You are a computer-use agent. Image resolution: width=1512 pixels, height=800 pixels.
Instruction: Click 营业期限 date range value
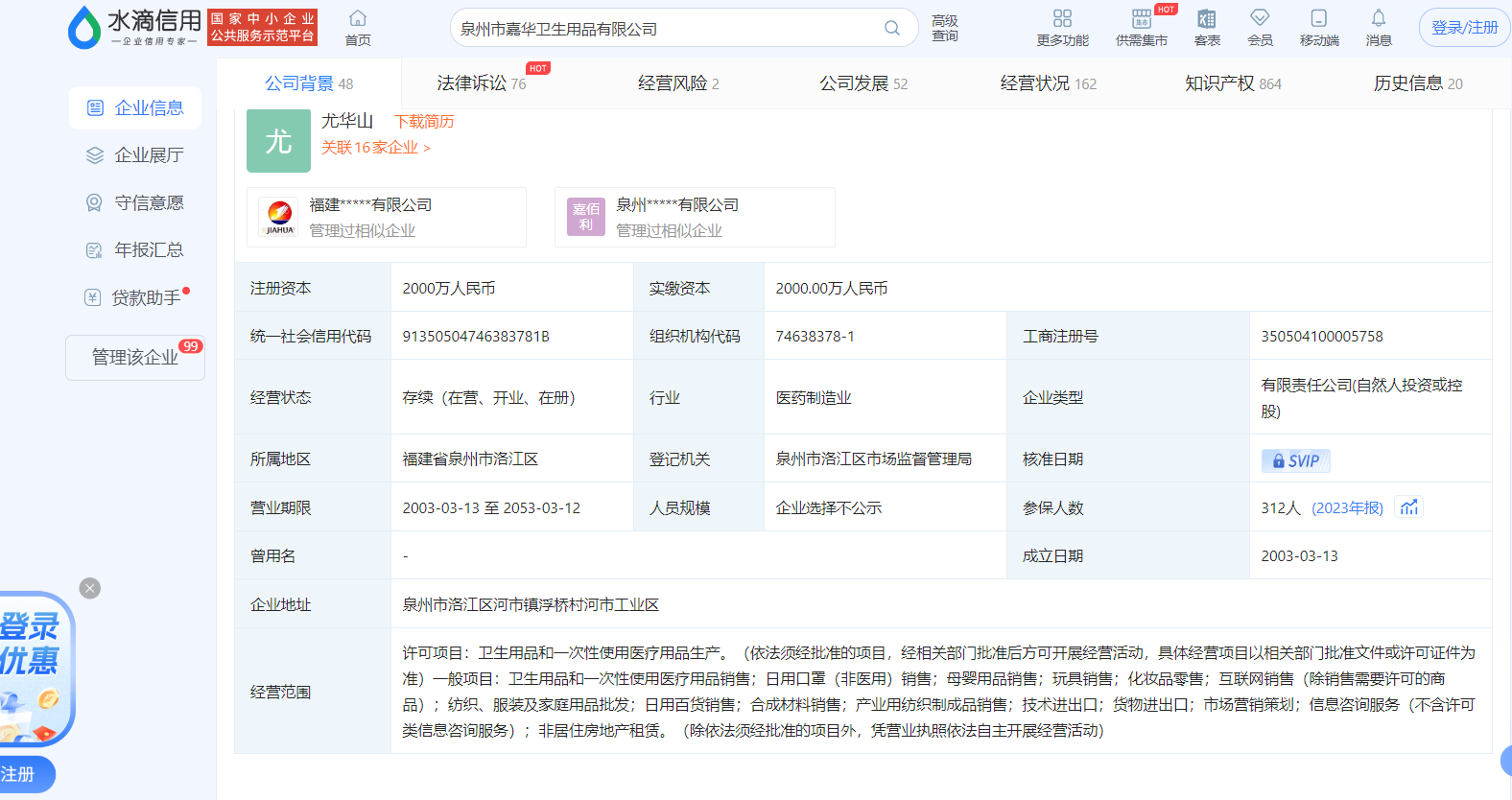(491, 507)
